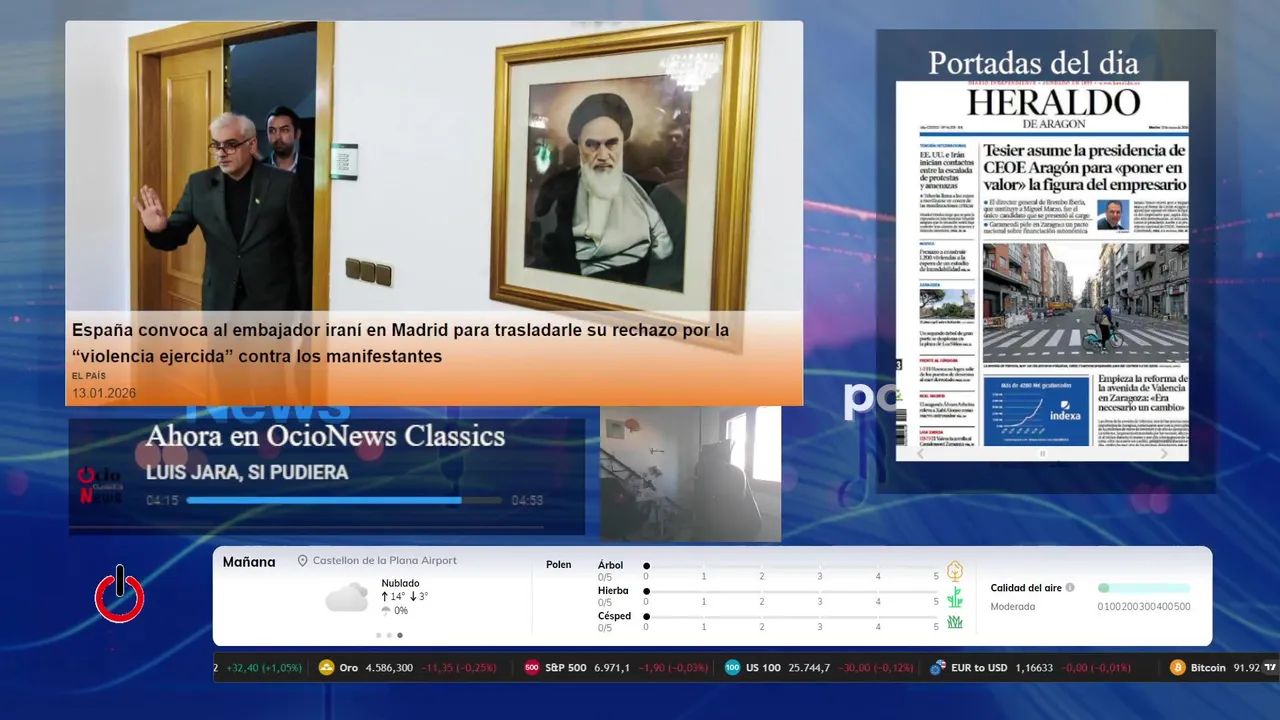Click the gold Oro ticker icon
This screenshot has height=720, width=1280.
click(326, 667)
